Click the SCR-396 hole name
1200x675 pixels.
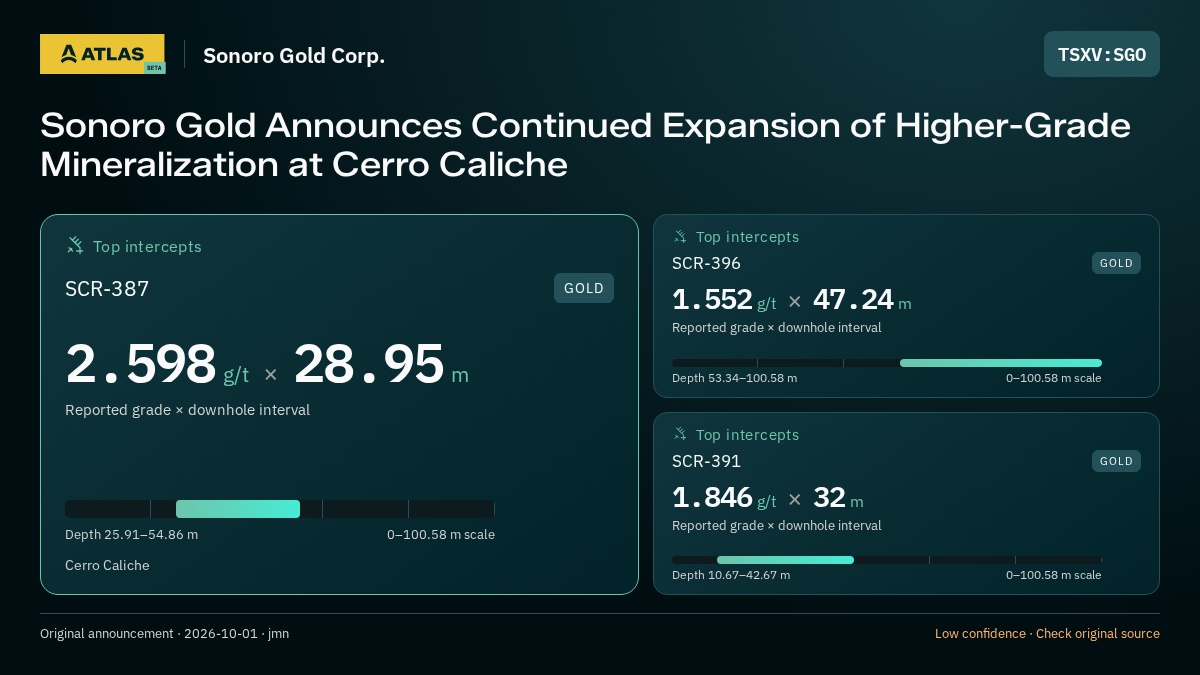(x=706, y=263)
